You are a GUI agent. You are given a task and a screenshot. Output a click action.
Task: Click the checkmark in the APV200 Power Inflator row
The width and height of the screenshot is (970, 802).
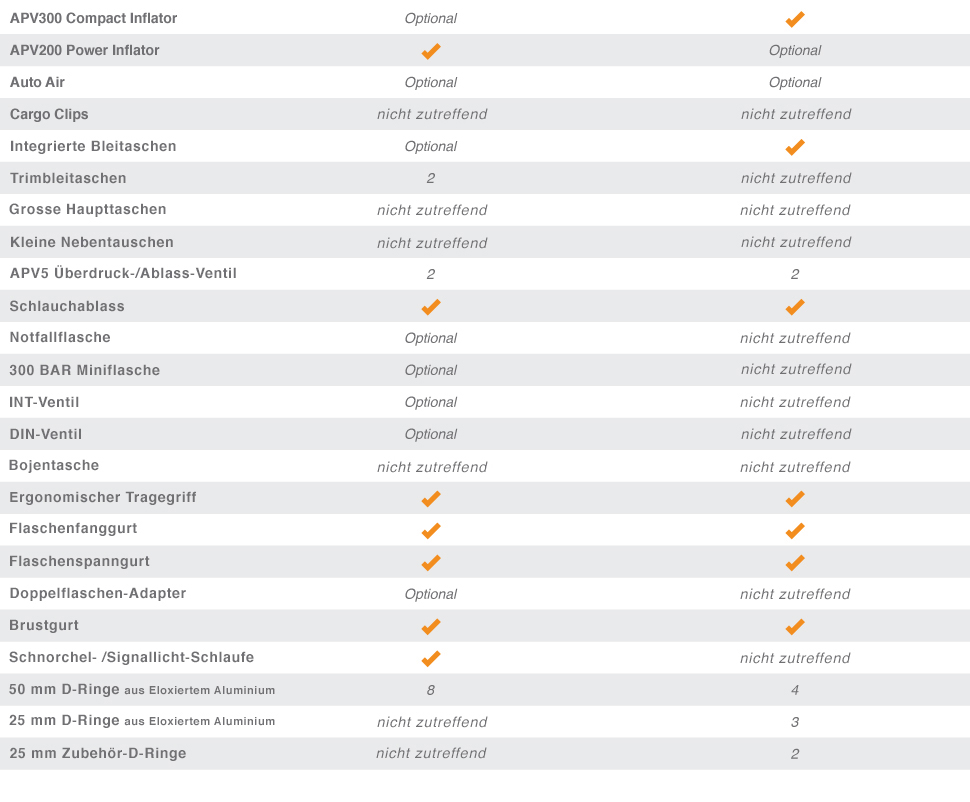pos(431,51)
